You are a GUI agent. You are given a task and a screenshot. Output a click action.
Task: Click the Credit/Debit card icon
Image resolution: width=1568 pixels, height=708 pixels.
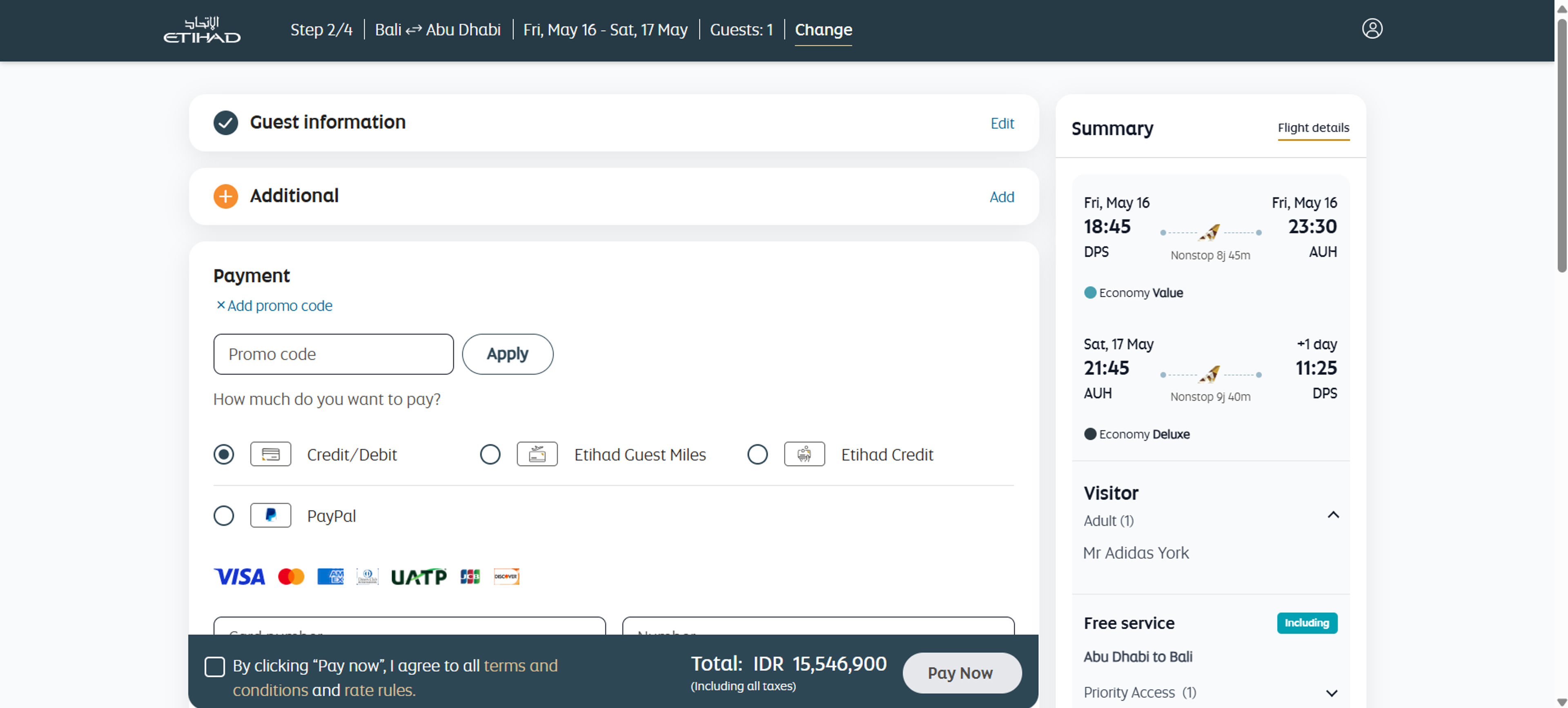(x=270, y=454)
